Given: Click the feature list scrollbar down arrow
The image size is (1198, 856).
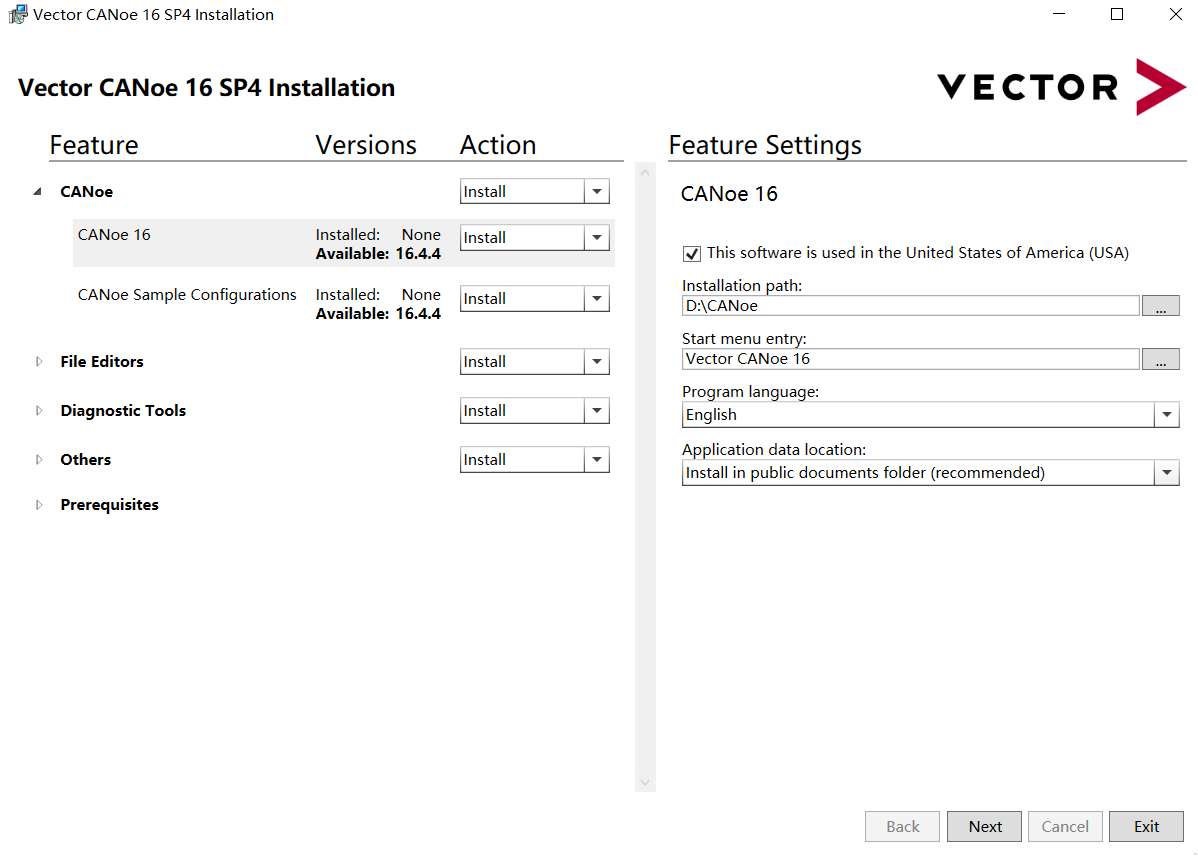Looking at the screenshot, I should pos(645,783).
